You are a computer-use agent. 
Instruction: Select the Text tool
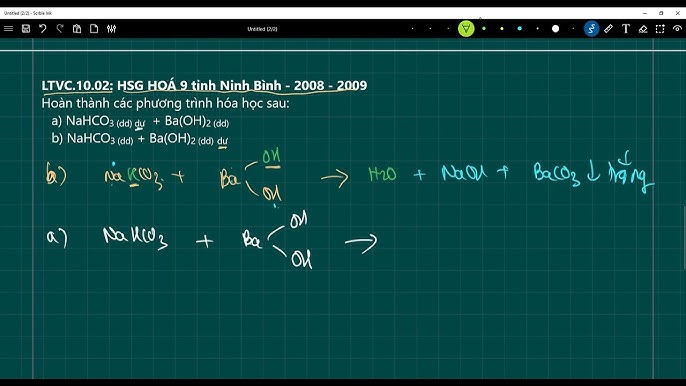click(626, 29)
